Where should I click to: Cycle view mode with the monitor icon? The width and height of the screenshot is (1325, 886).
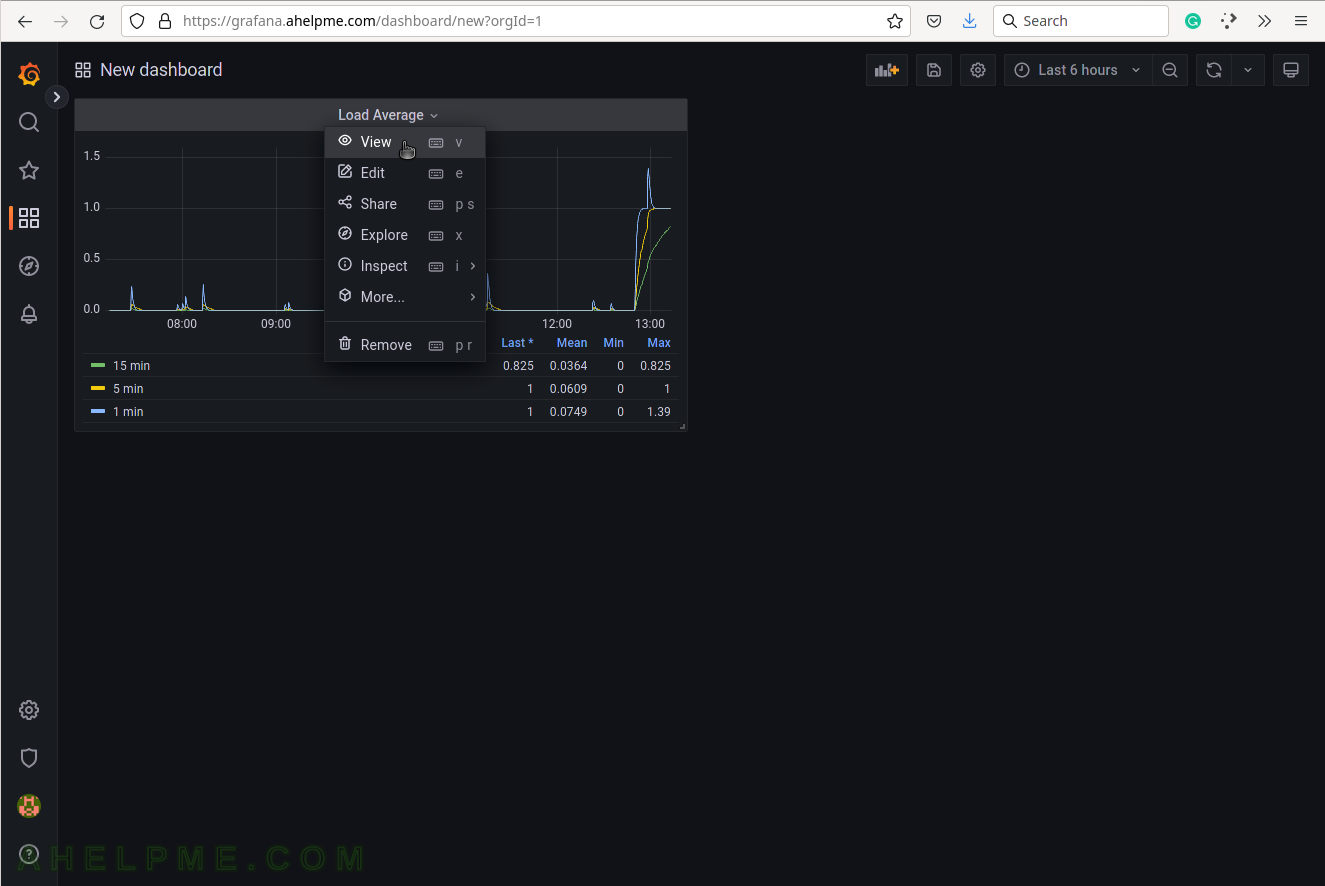(x=1291, y=70)
